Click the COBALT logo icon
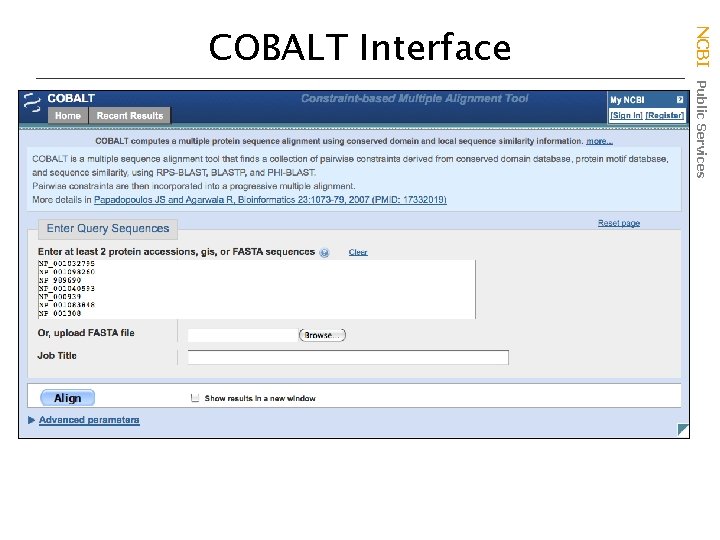Screen dimensions: 720x540 click(x=32, y=103)
